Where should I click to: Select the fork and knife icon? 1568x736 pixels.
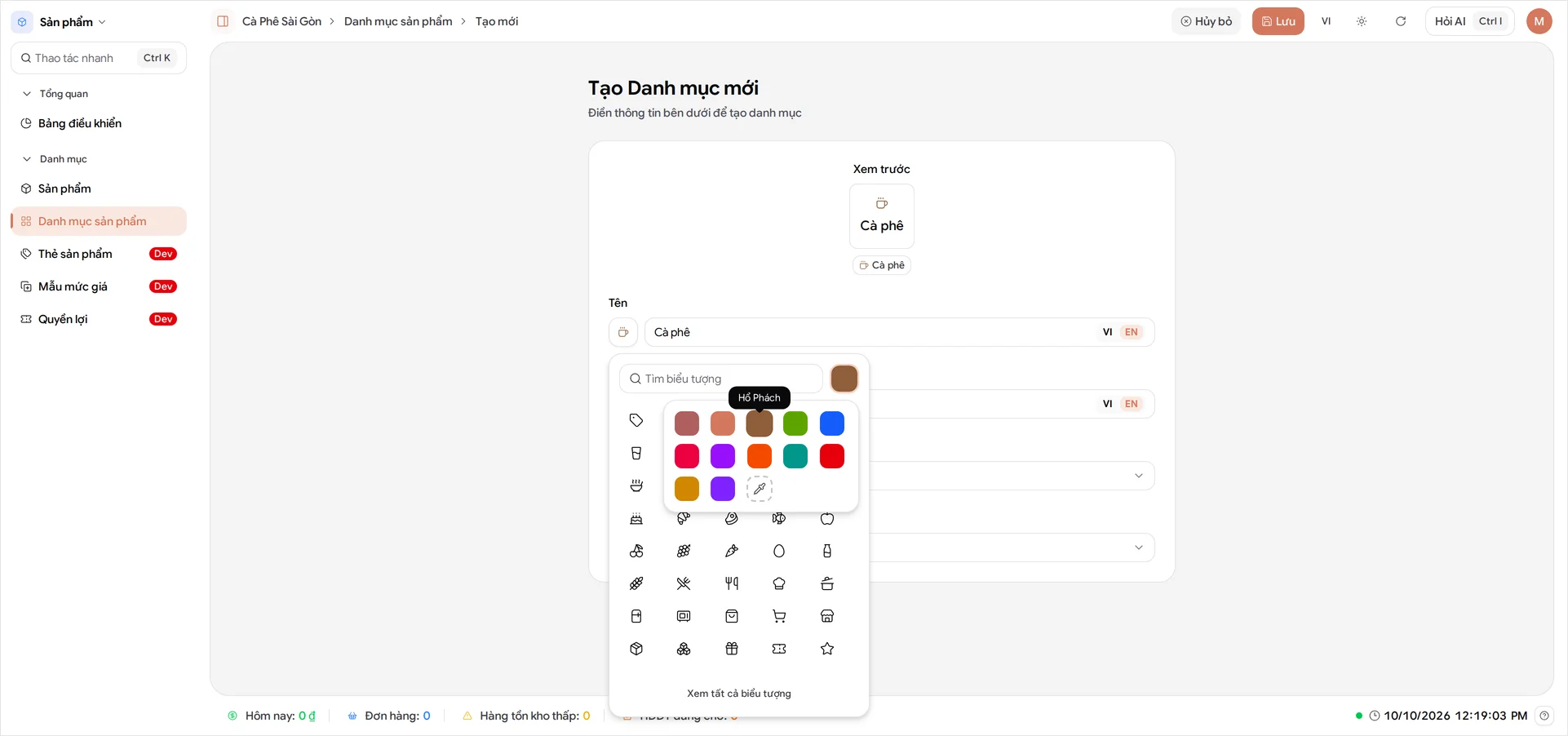coord(732,583)
